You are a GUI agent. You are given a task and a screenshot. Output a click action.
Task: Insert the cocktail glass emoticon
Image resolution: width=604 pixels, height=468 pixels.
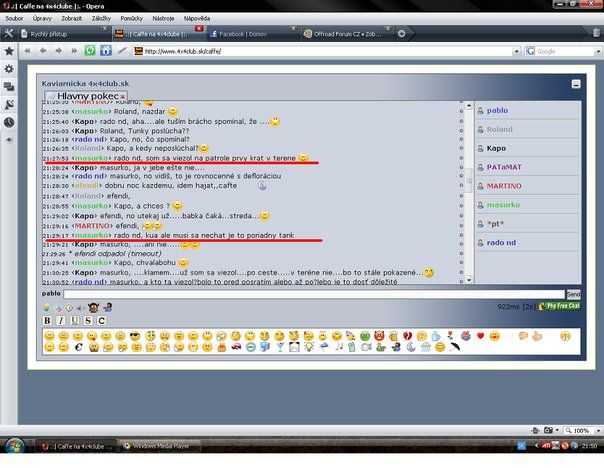coord(280,347)
